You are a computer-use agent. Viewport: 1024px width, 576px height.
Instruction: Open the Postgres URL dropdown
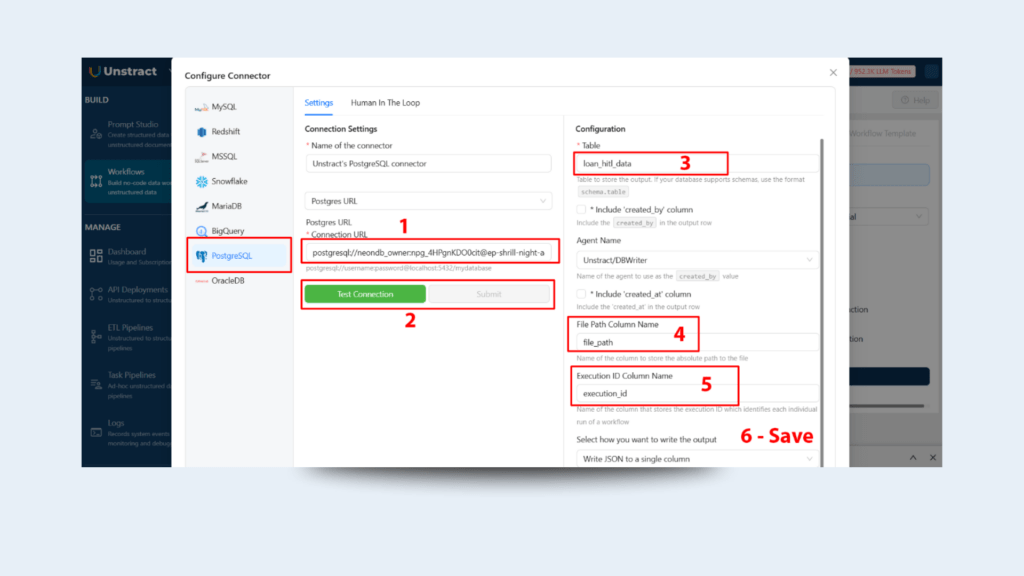coord(428,201)
